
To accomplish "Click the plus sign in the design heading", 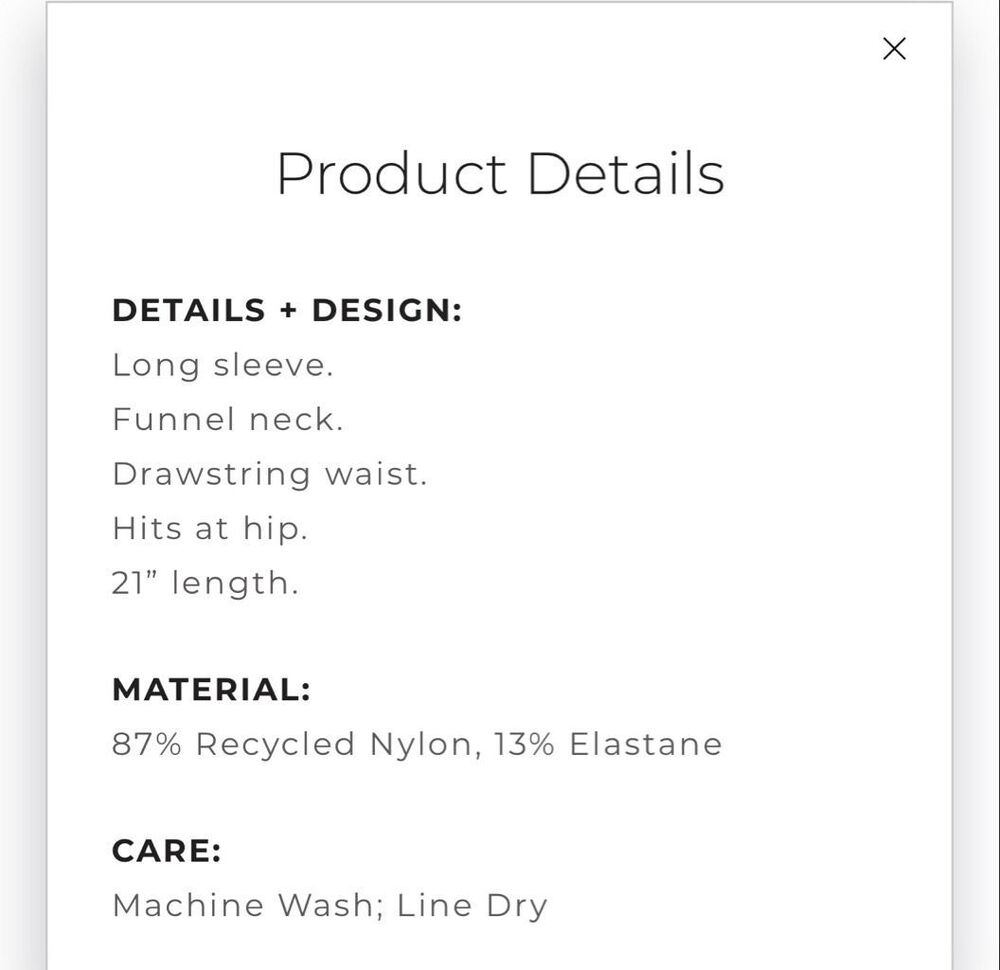I will 288,311.
